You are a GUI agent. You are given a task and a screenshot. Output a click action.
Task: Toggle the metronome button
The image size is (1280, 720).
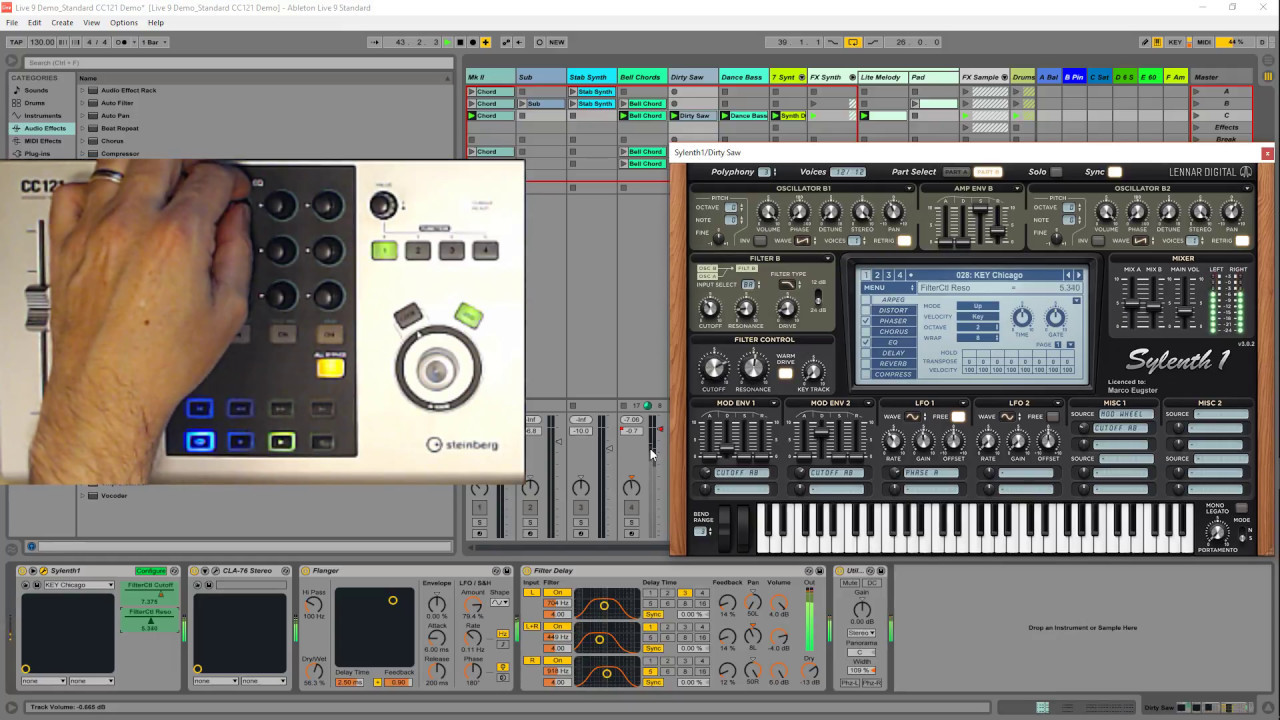pyautogui.click(x=123, y=42)
